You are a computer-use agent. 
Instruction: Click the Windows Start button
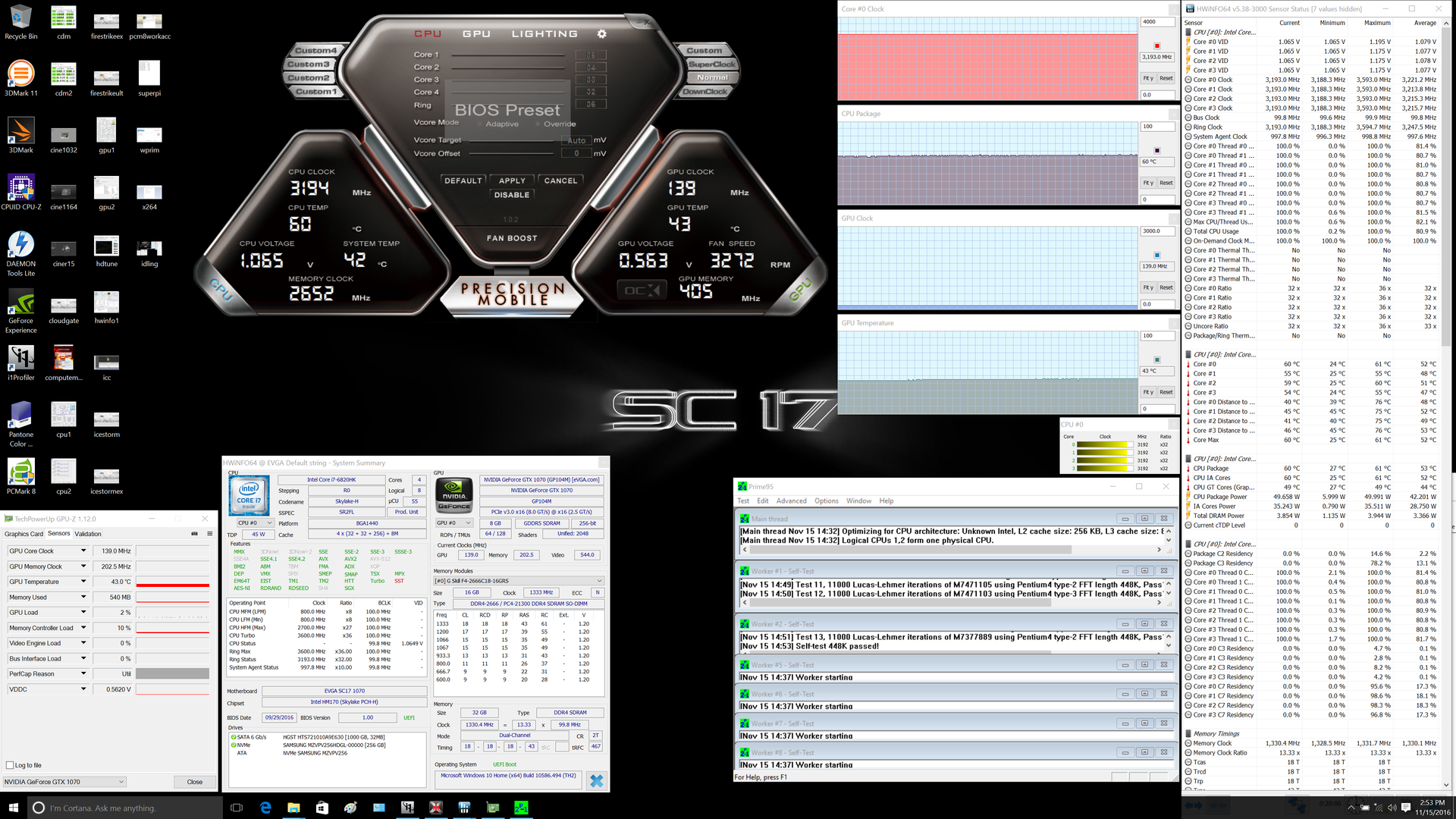click(13, 808)
